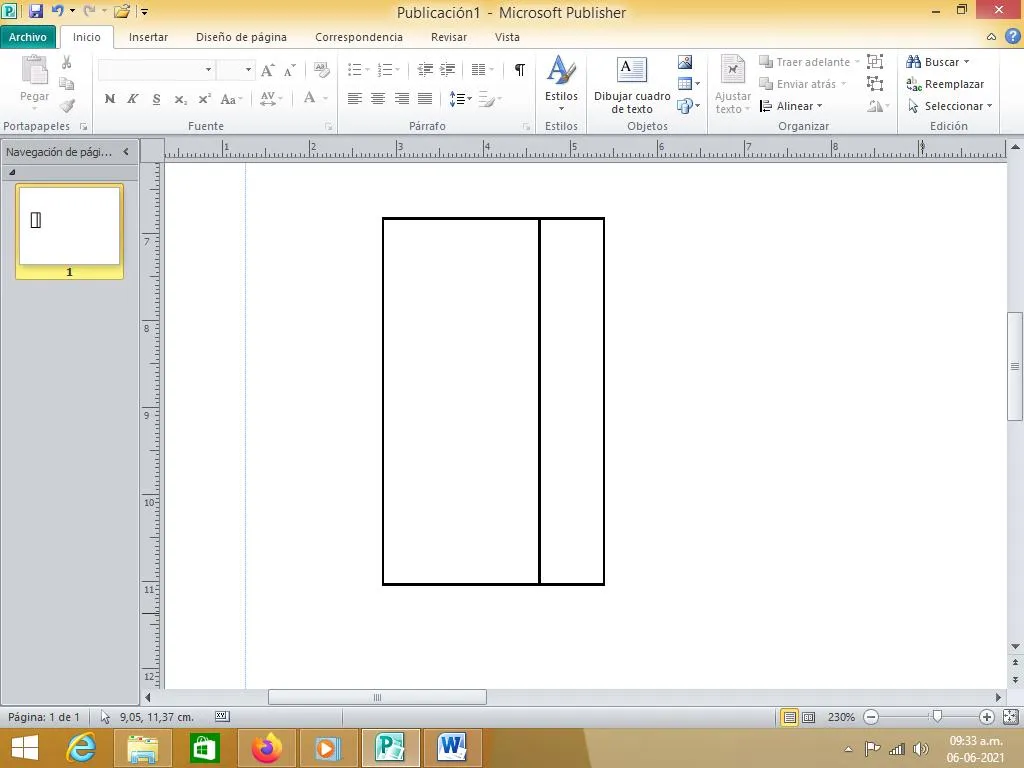Click Enviar atrás option
This screenshot has width=1024, height=768.
803,84
